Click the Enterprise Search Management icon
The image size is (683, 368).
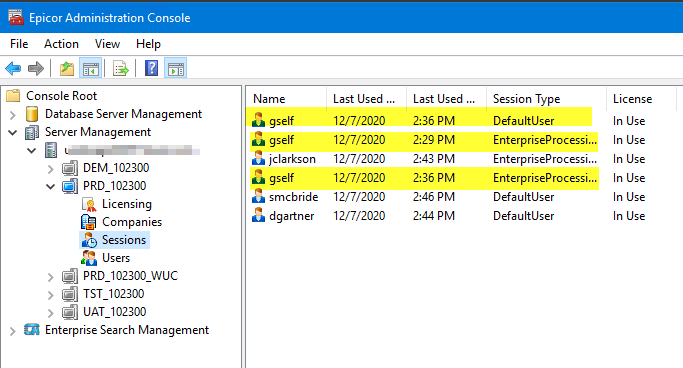tap(32, 330)
